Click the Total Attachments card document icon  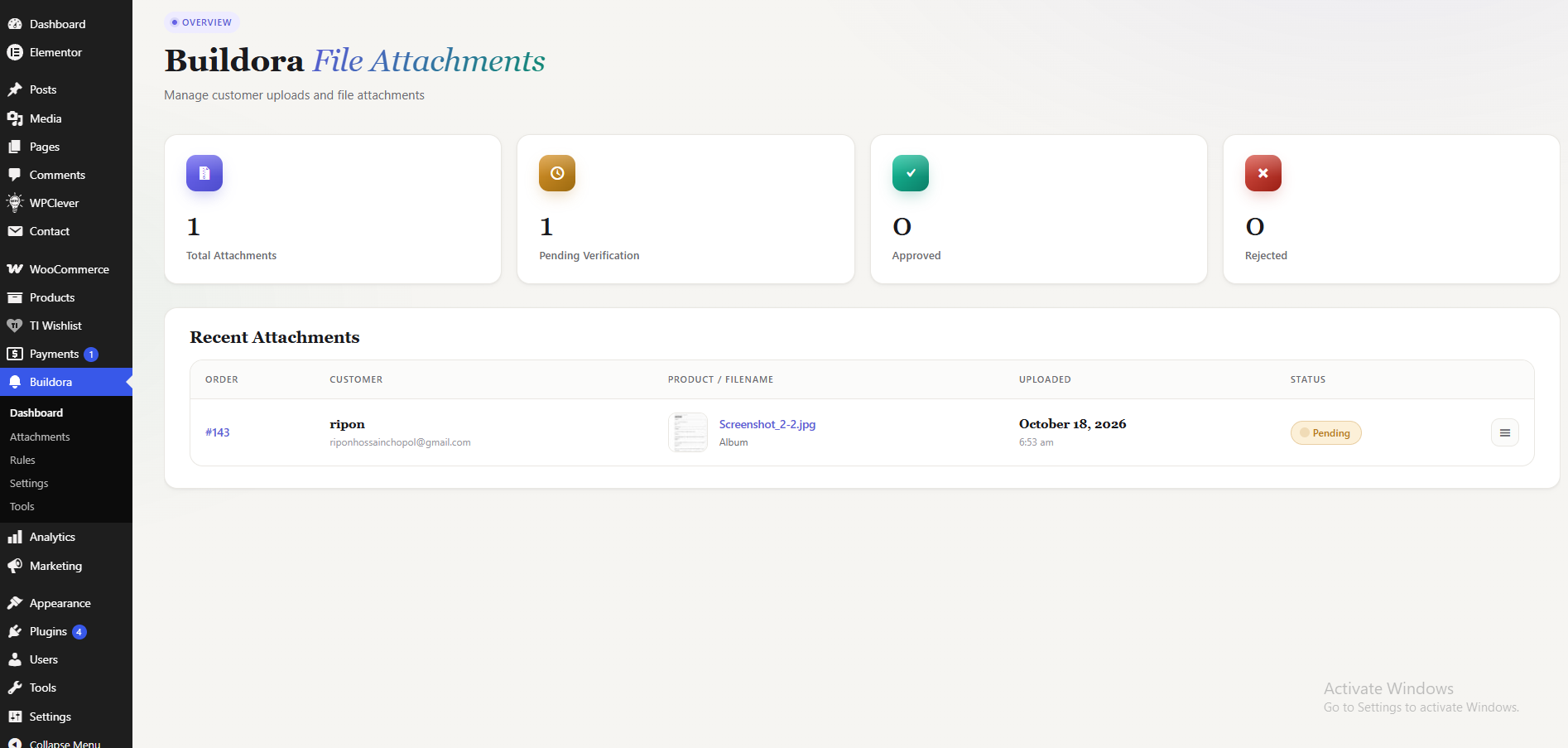(x=204, y=173)
